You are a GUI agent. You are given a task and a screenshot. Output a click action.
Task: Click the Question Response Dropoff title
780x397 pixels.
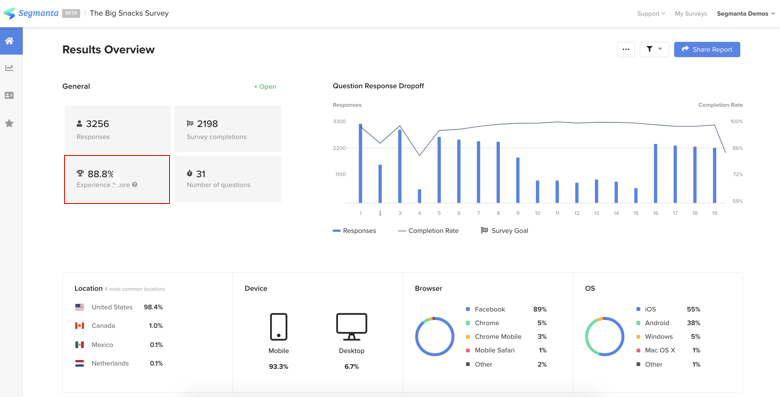pyautogui.click(x=378, y=86)
